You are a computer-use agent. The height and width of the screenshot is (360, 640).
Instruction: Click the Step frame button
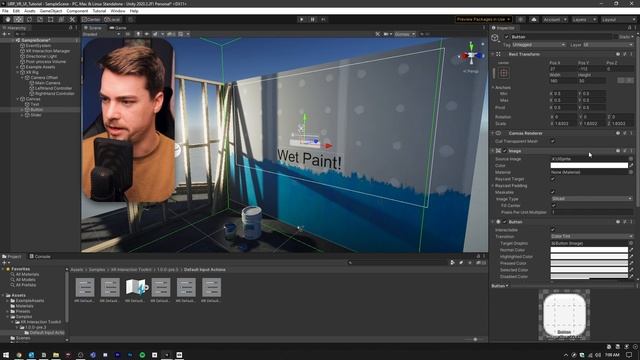[324, 19]
